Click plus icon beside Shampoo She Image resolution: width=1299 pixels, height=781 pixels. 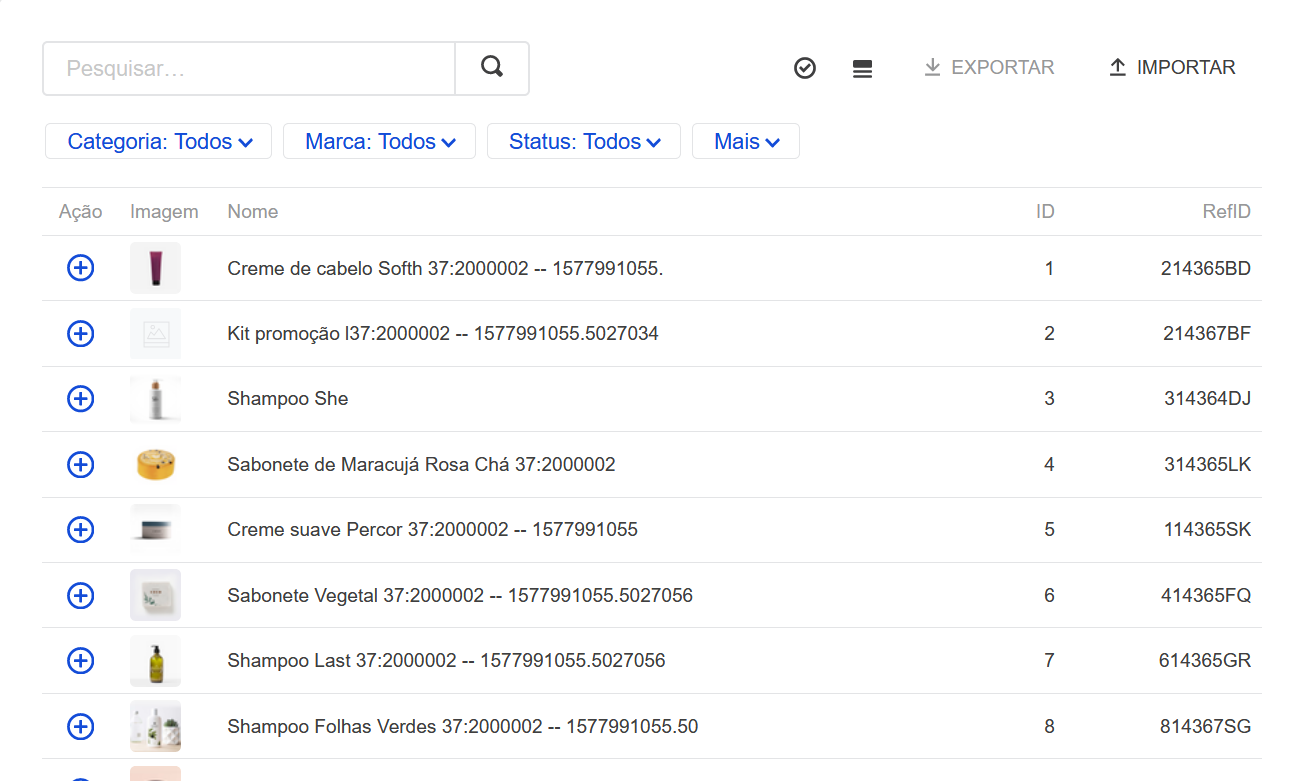pos(80,399)
